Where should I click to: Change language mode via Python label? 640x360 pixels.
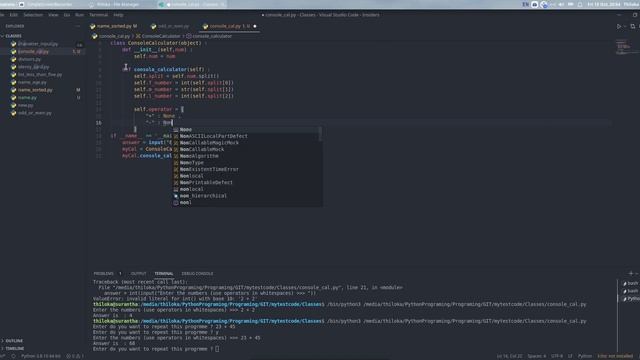click(584, 356)
